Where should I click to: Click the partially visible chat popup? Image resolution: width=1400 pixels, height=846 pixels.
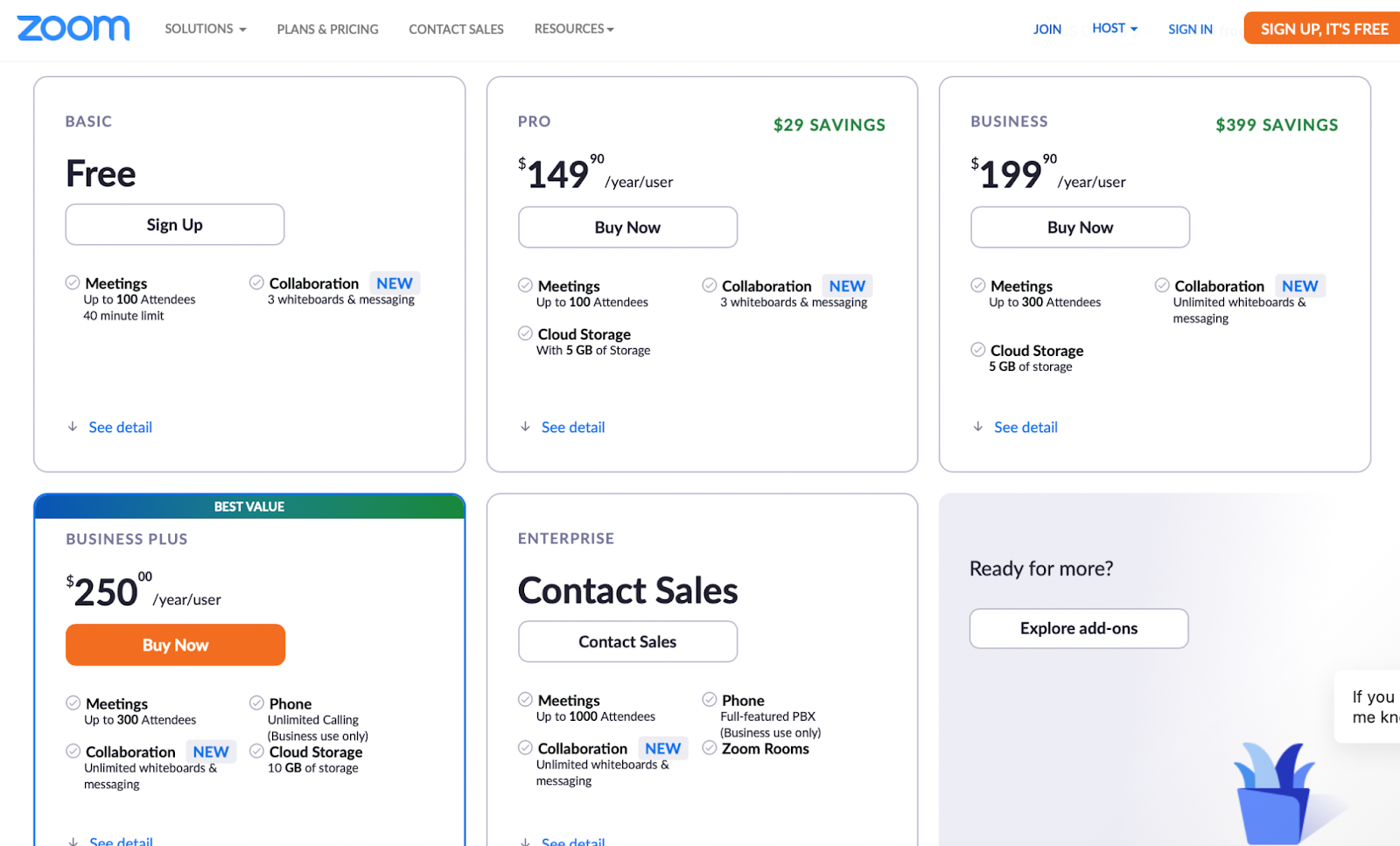[x=1368, y=707]
